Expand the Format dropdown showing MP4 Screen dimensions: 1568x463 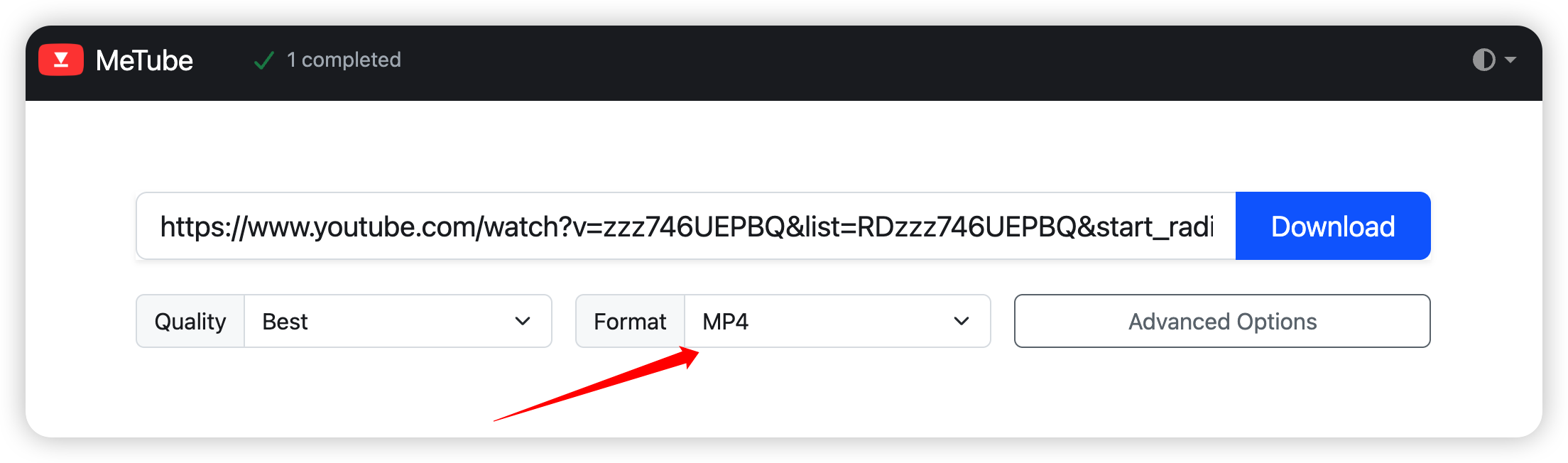click(837, 321)
